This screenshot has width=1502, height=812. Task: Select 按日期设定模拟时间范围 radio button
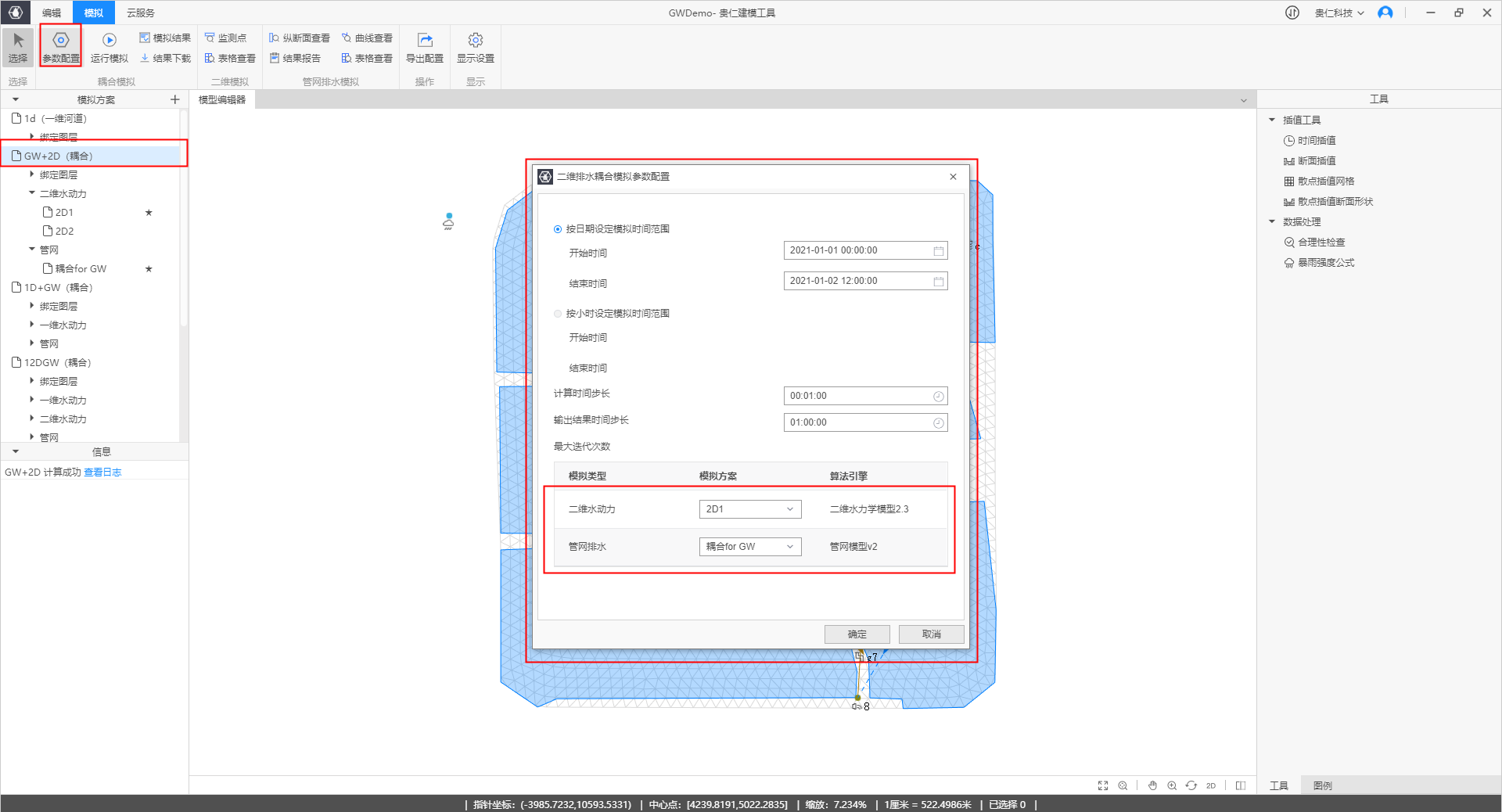(x=558, y=229)
